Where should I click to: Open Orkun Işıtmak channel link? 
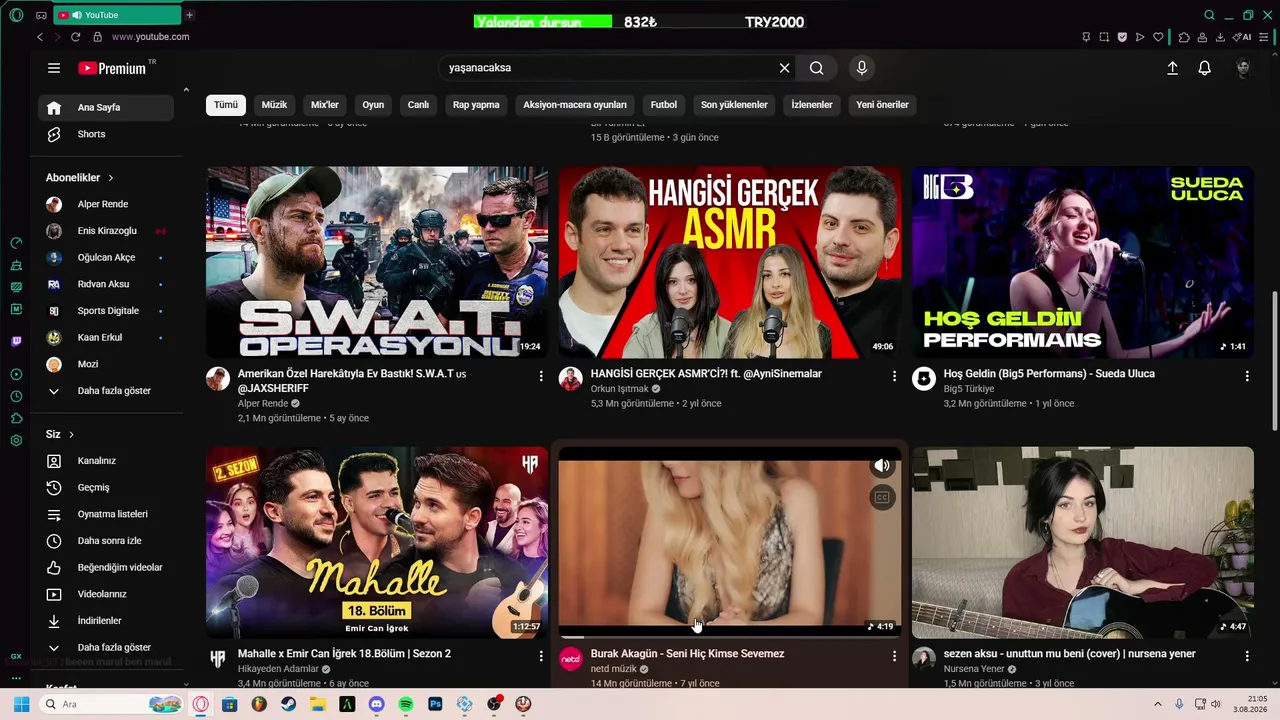click(x=620, y=389)
